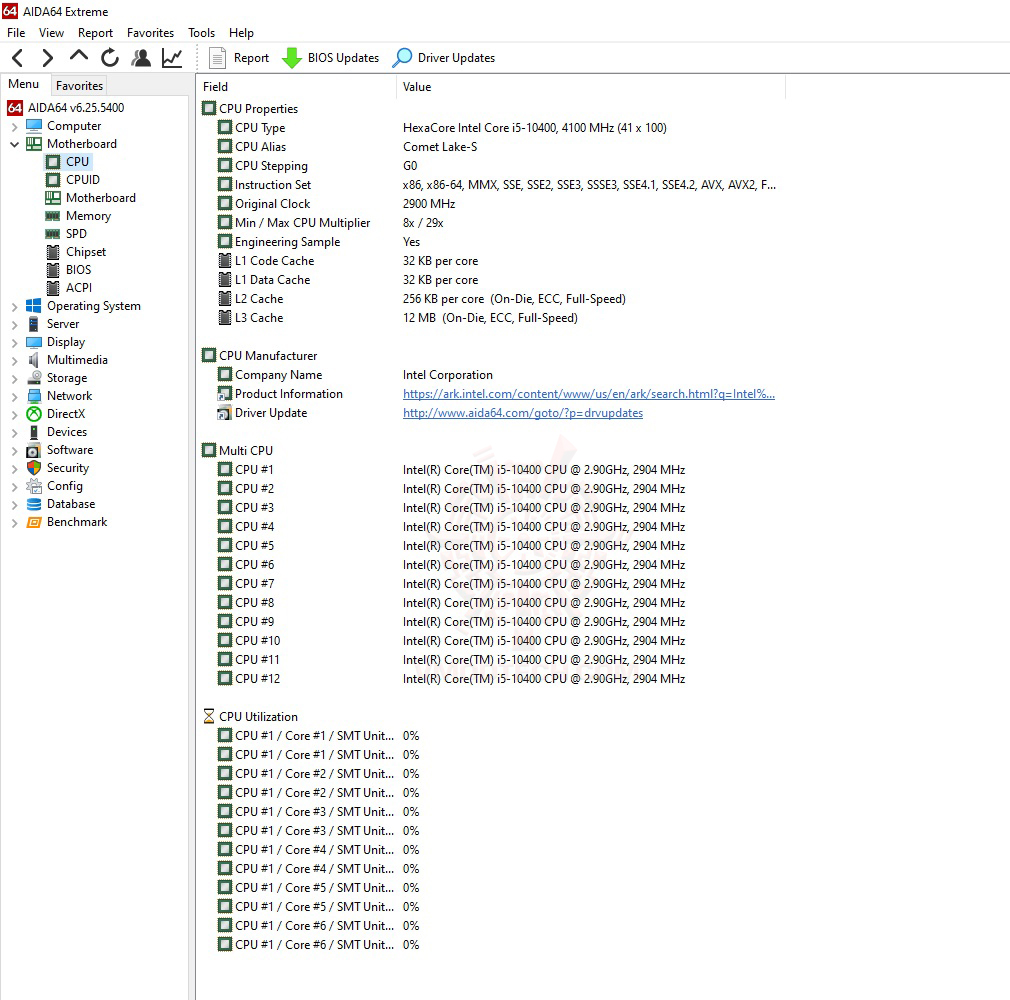Click the Network icon in tree
This screenshot has width=1010, height=1000.
tap(33, 396)
